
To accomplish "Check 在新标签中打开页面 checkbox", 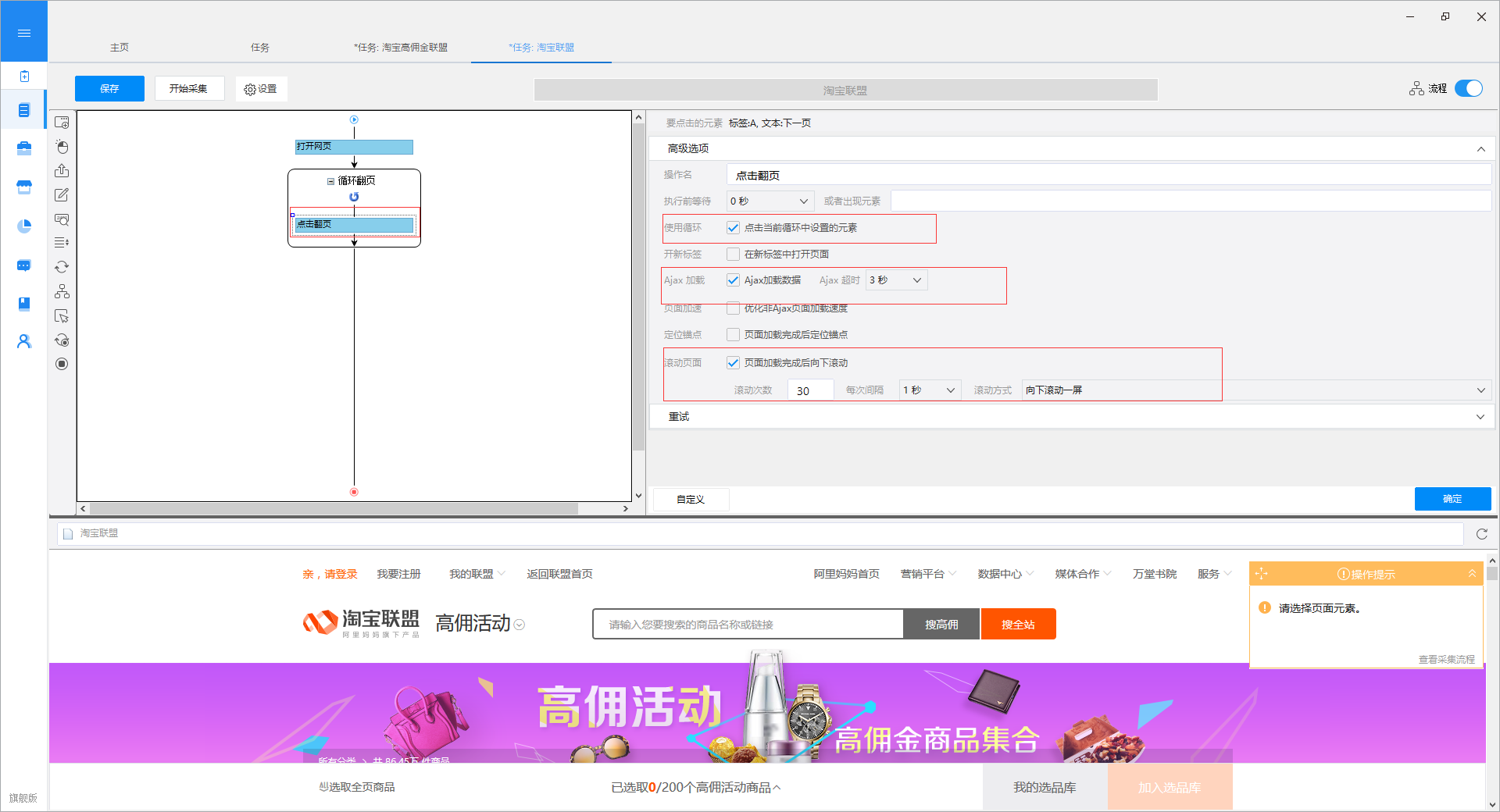I will (733, 255).
